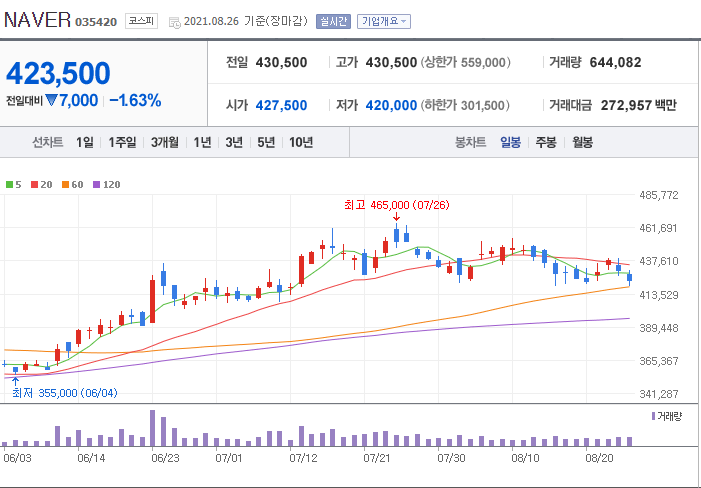Screen dimensions: 701x488
Task: Click the 08/20 date axis label
Action: [600, 458]
